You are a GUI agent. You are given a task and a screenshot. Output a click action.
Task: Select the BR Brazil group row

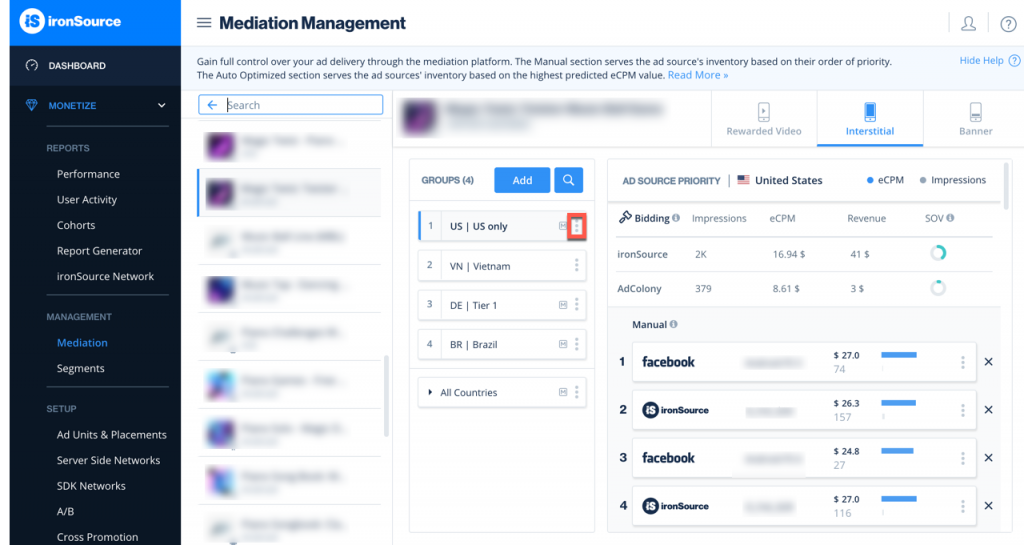[502, 344]
